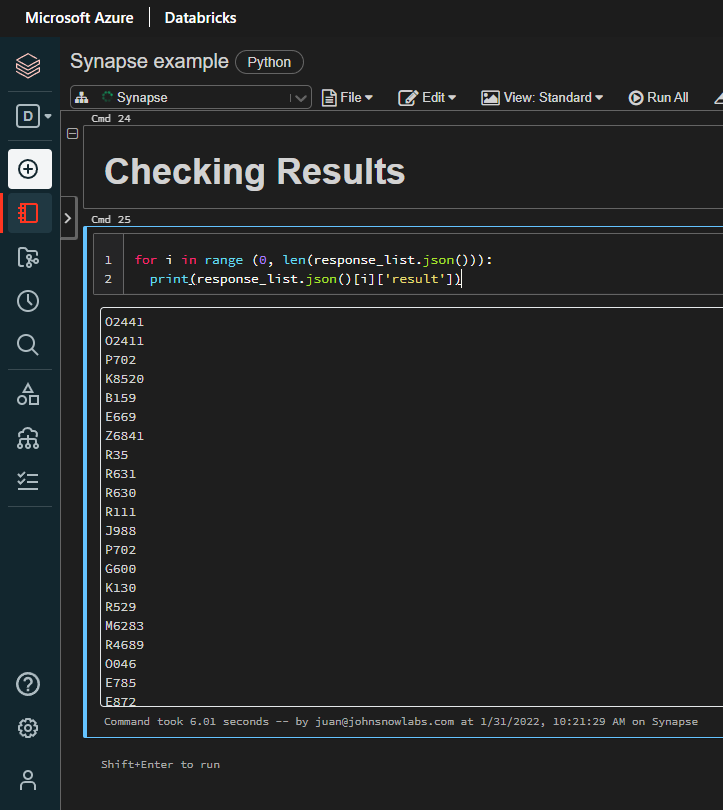Click Run All button
This screenshot has width=723, height=810.
(x=658, y=98)
